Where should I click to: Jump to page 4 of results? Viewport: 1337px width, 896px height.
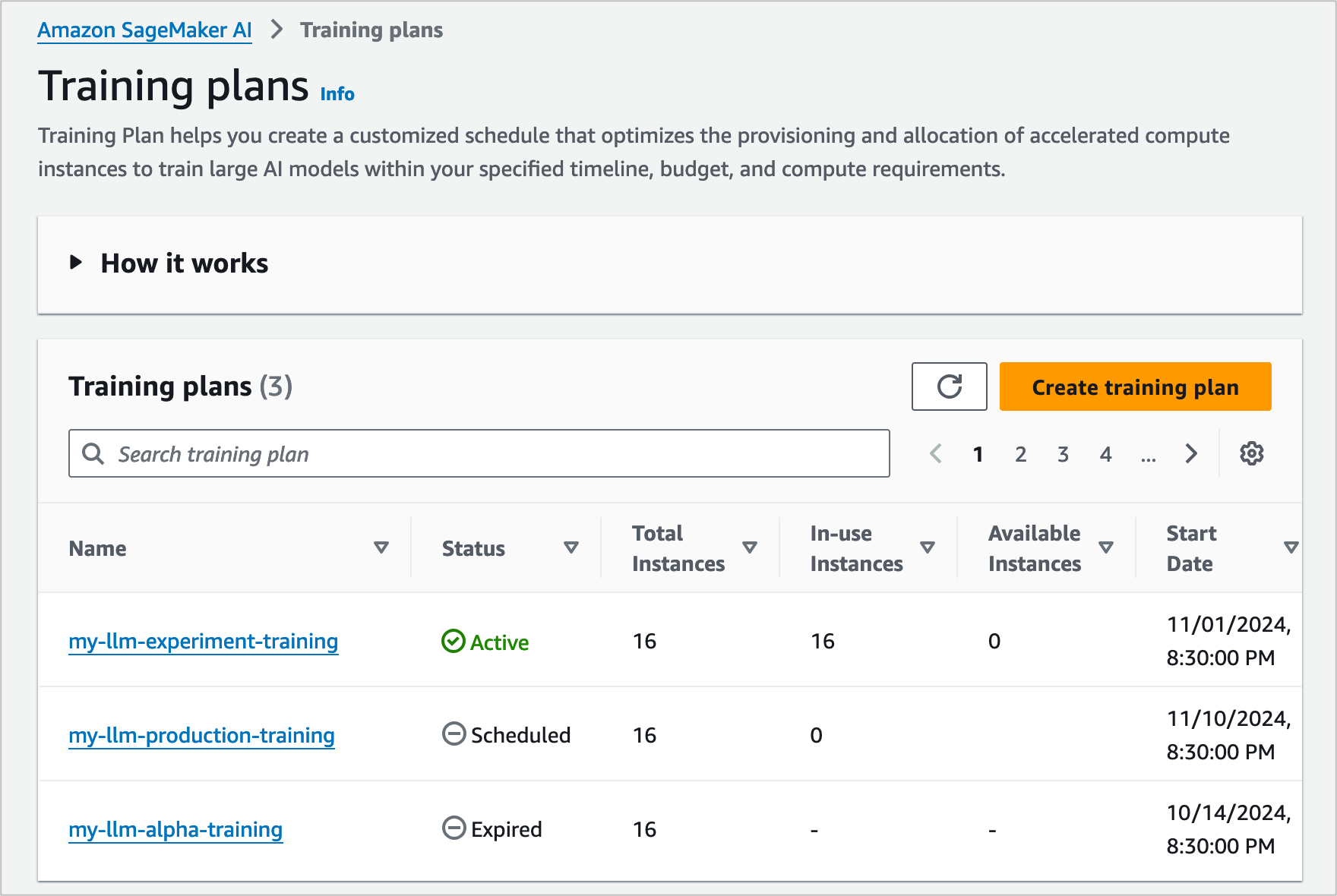(1105, 454)
